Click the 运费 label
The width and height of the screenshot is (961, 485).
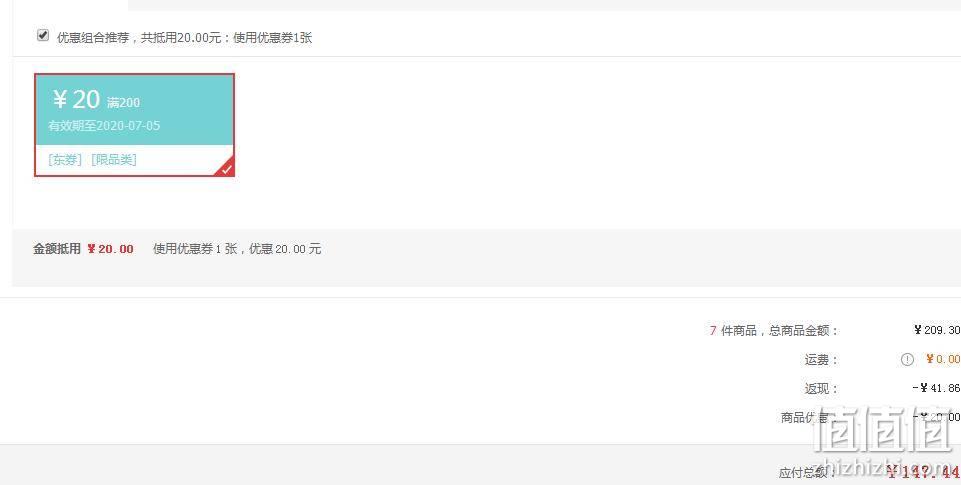click(821, 360)
